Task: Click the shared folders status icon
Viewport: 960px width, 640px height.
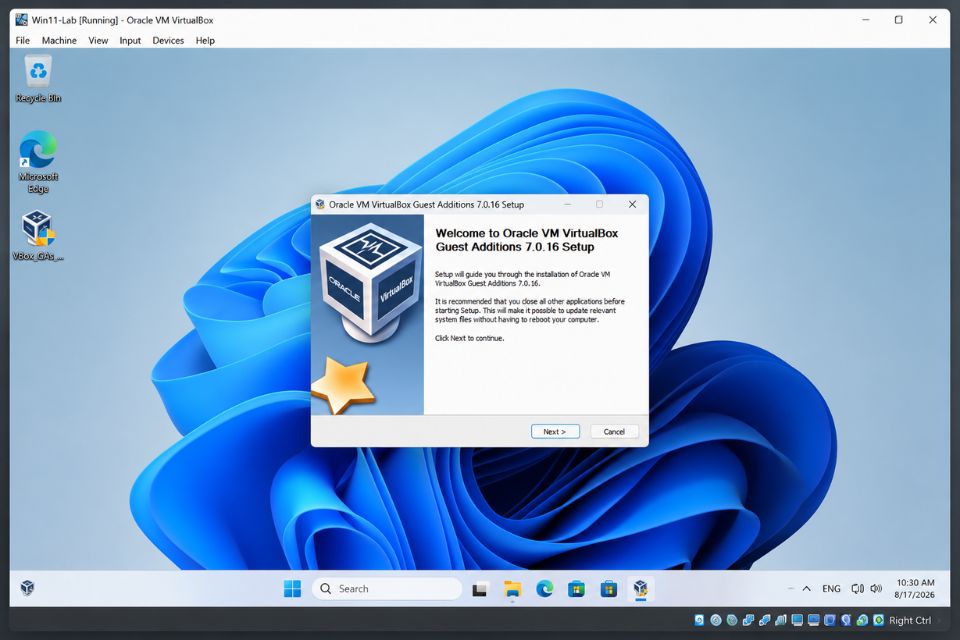Action: pos(781,620)
